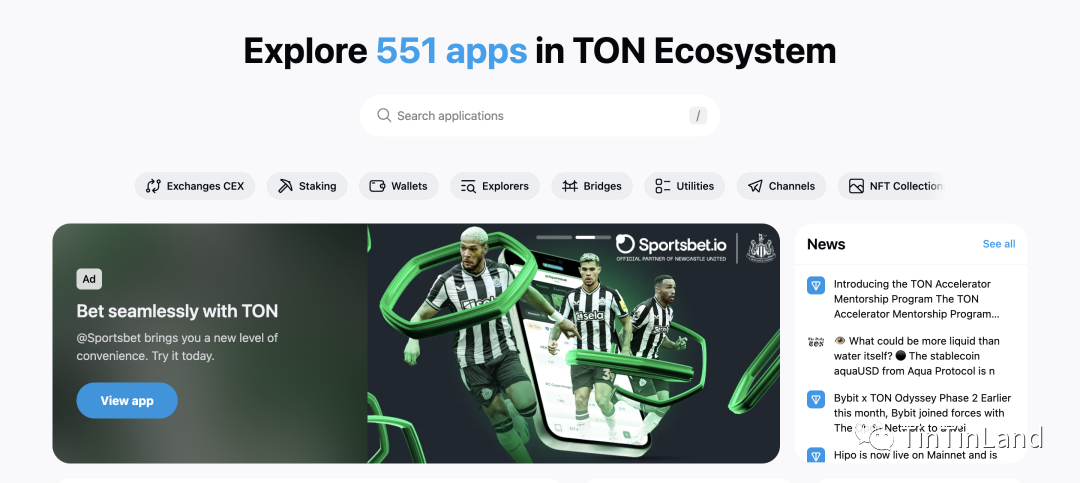
Task: Open the aquaUSD stablecoin news item
Action: point(911,356)
